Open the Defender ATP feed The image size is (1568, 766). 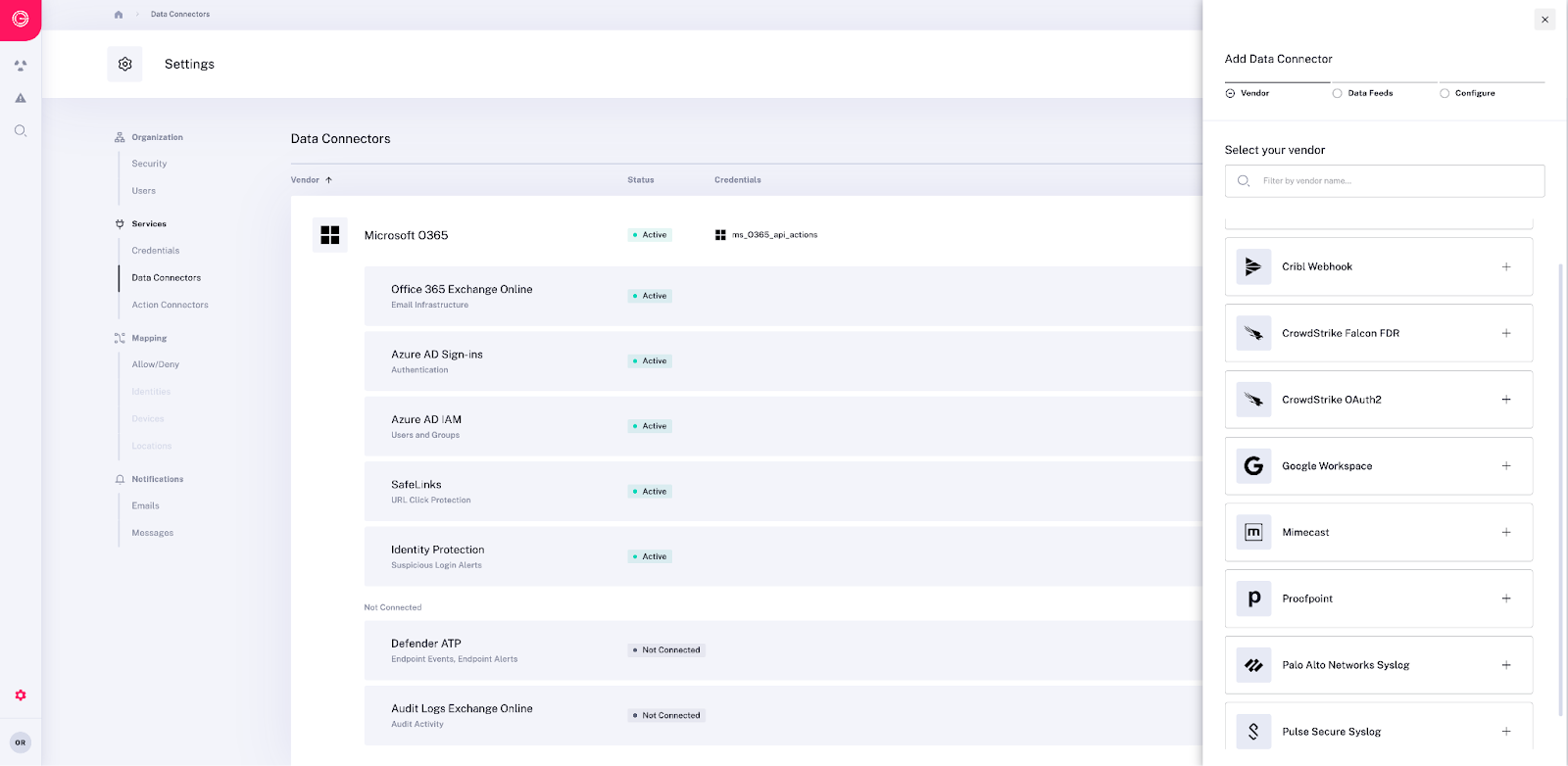click(783, 650)
